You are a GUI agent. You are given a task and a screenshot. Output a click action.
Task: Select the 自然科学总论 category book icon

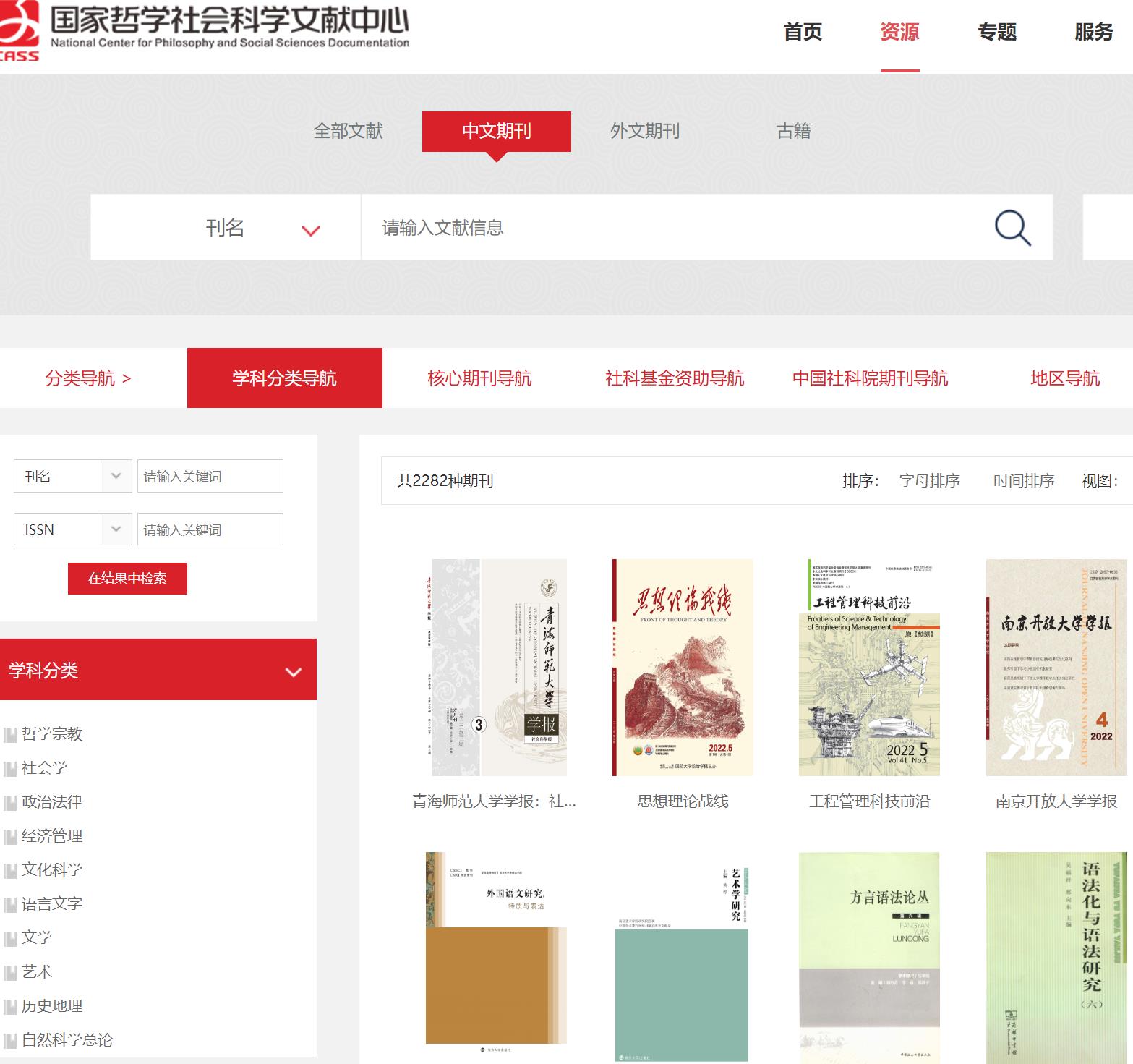coord(10,1040)
